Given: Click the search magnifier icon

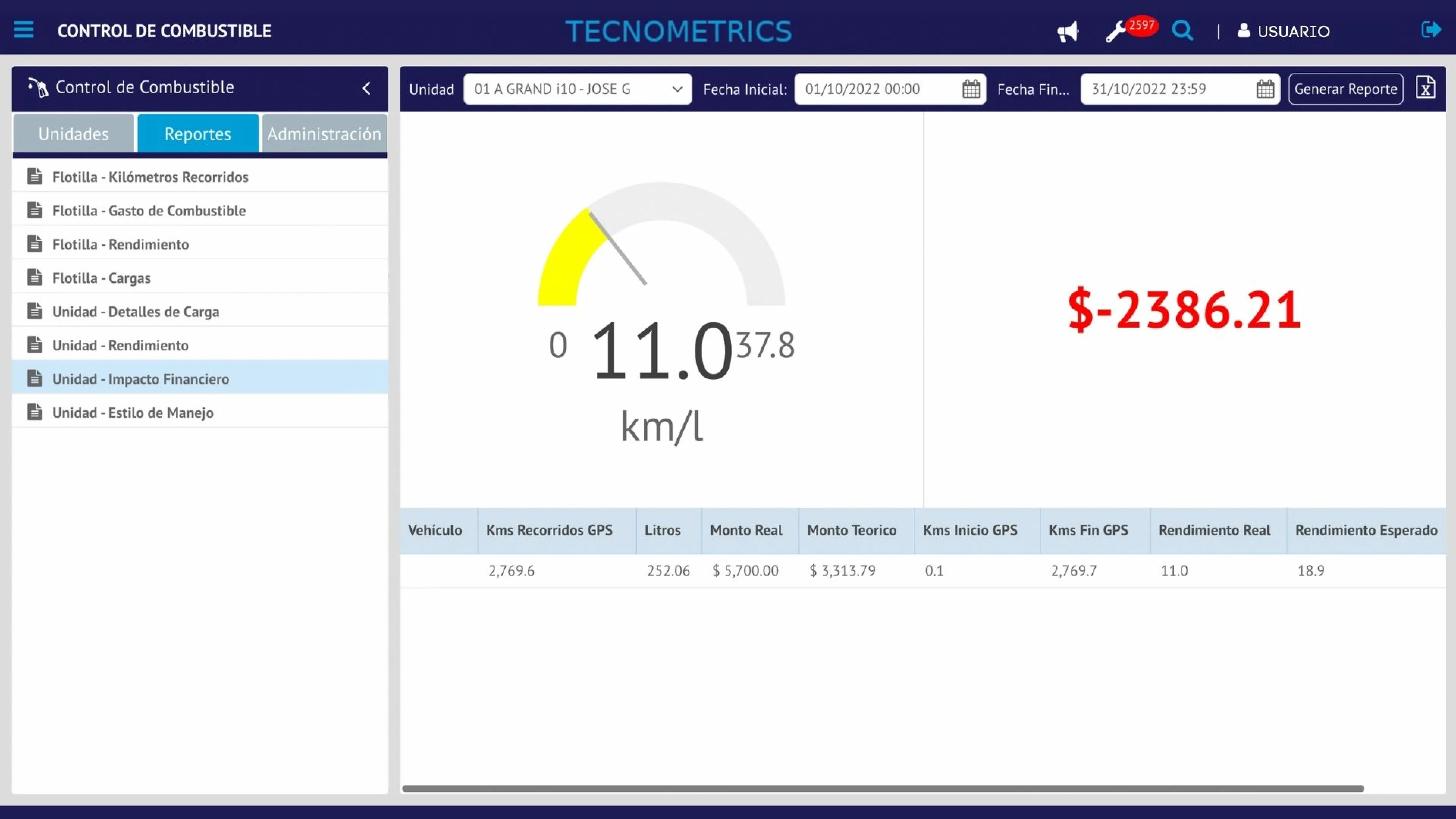Looking at the screenshot, I should pyautogui.click(x=1183, y=31).
